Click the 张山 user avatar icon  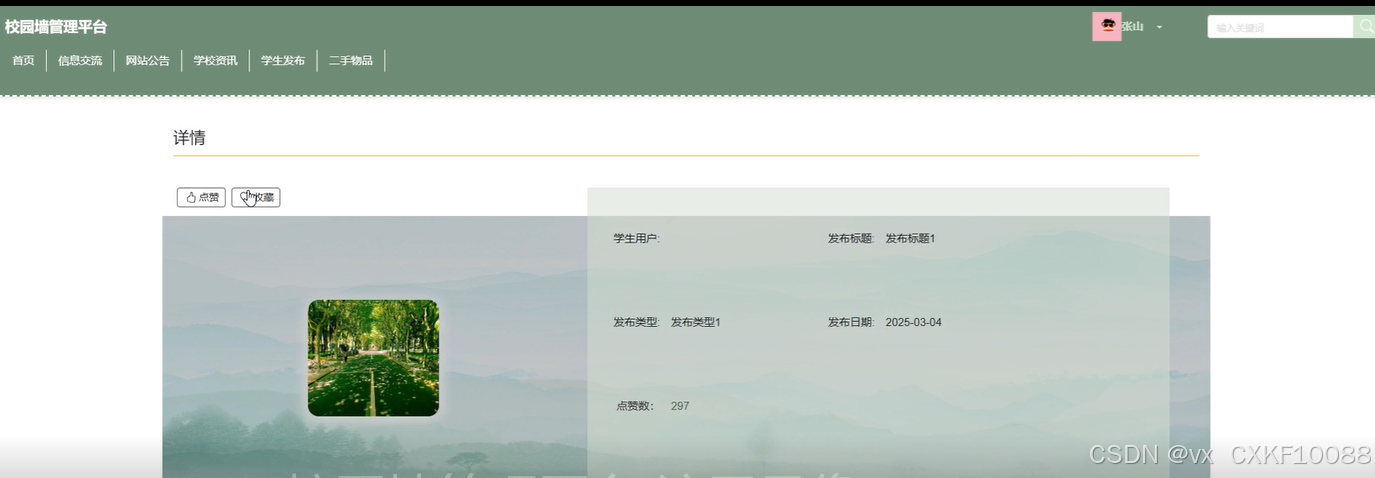[x=1107, y=27]
